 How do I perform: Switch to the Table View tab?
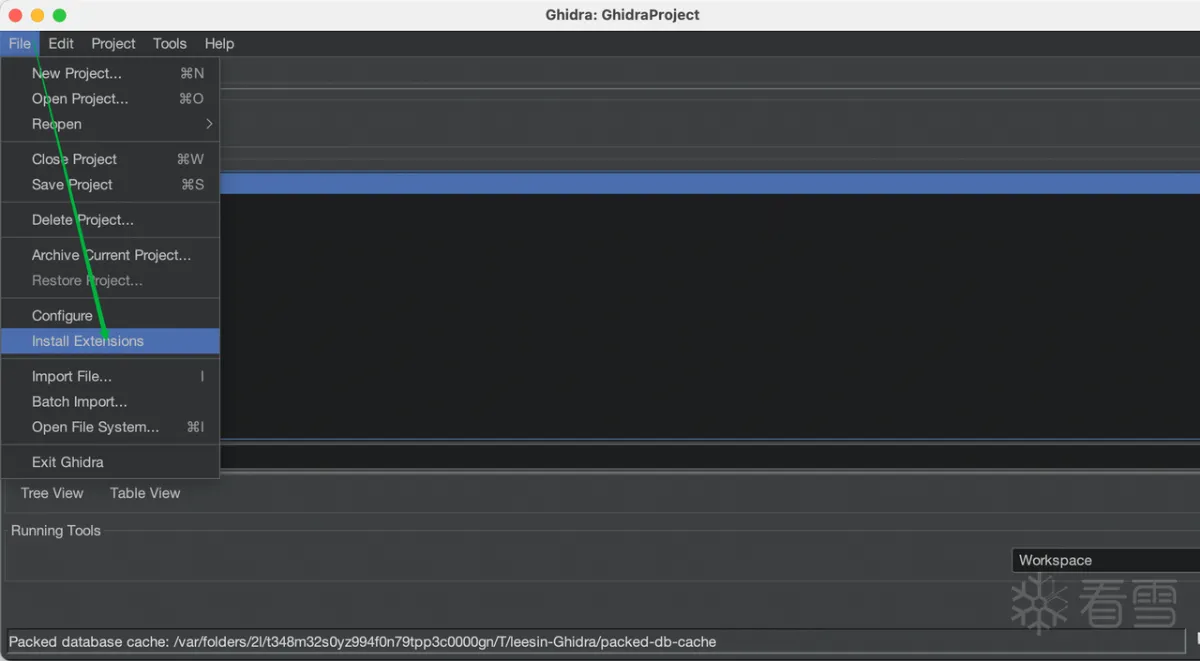[x=145, y=493]
